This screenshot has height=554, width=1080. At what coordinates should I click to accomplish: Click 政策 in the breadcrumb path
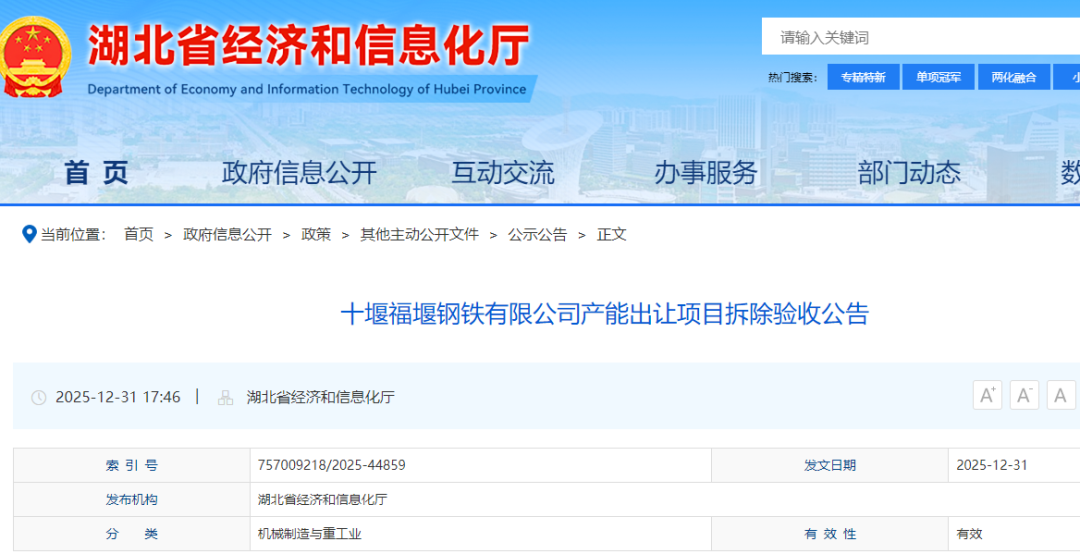pyautogui.click(x=316, y=234)
